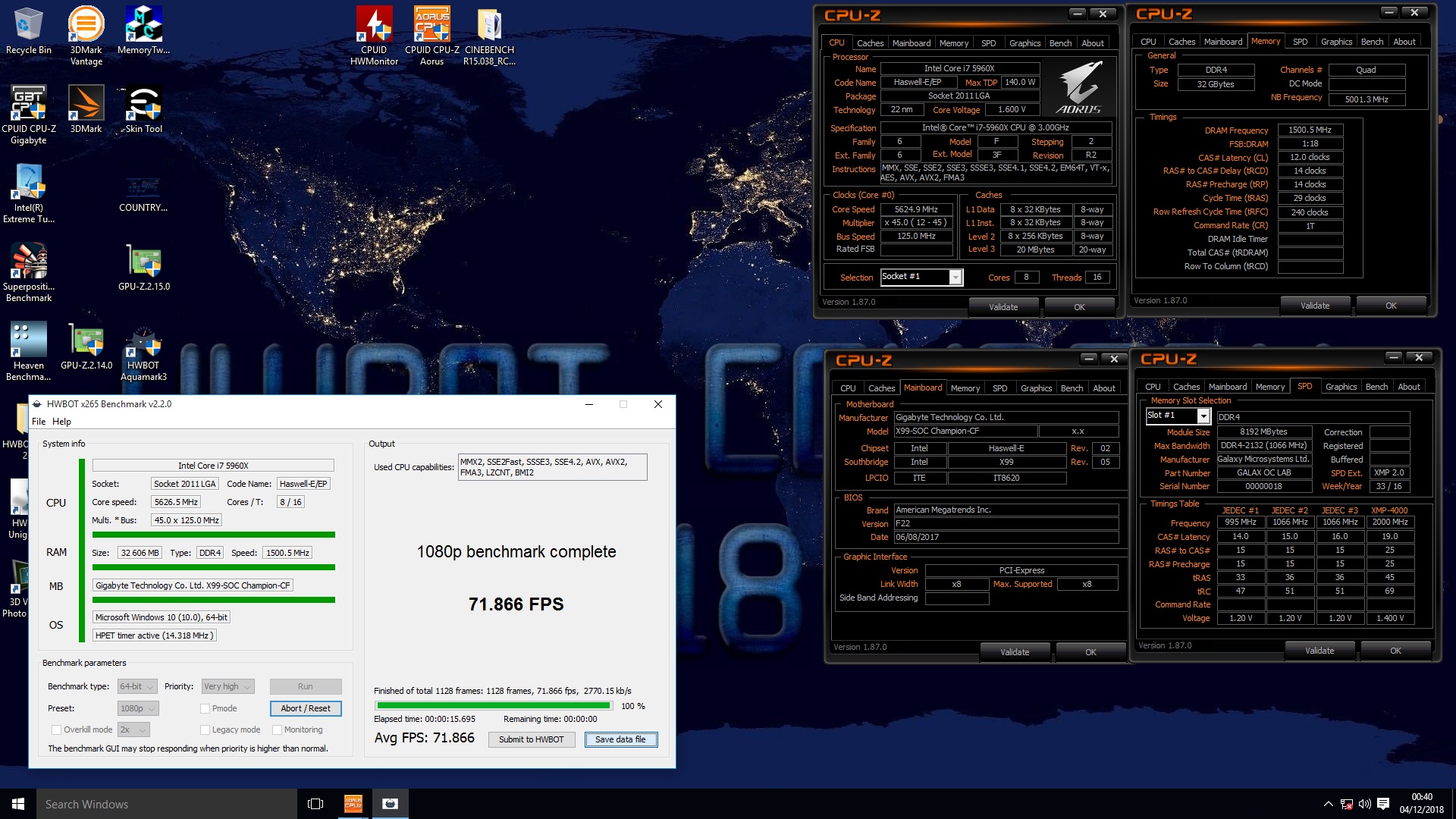Open the Benchmark type 64-bit dropdown
This screenshot has width=1456, height=819.
[x=137, y=686]
